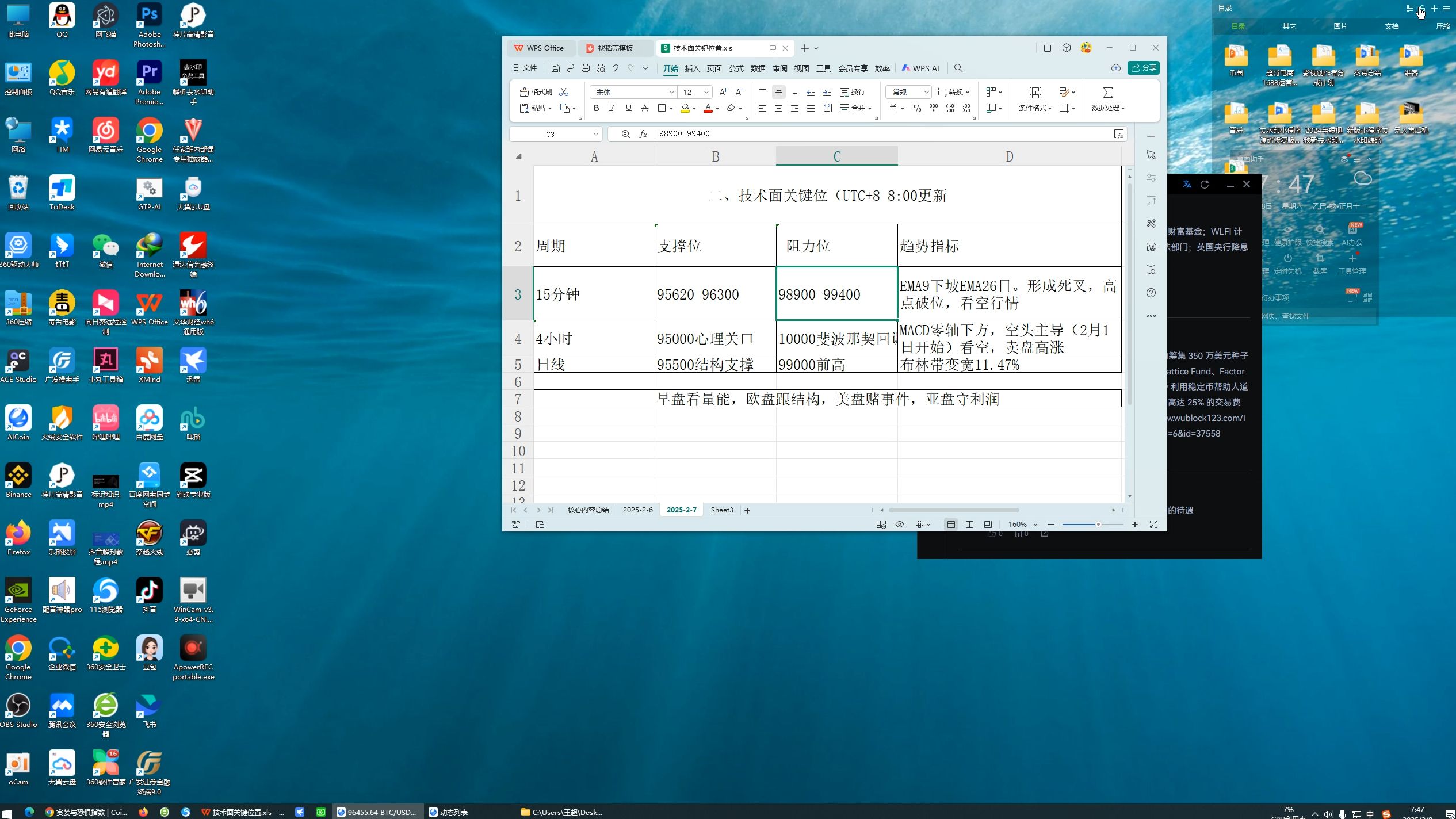
Task: Toggle Wrap Text (换行)
Action: tap(853, 92)
